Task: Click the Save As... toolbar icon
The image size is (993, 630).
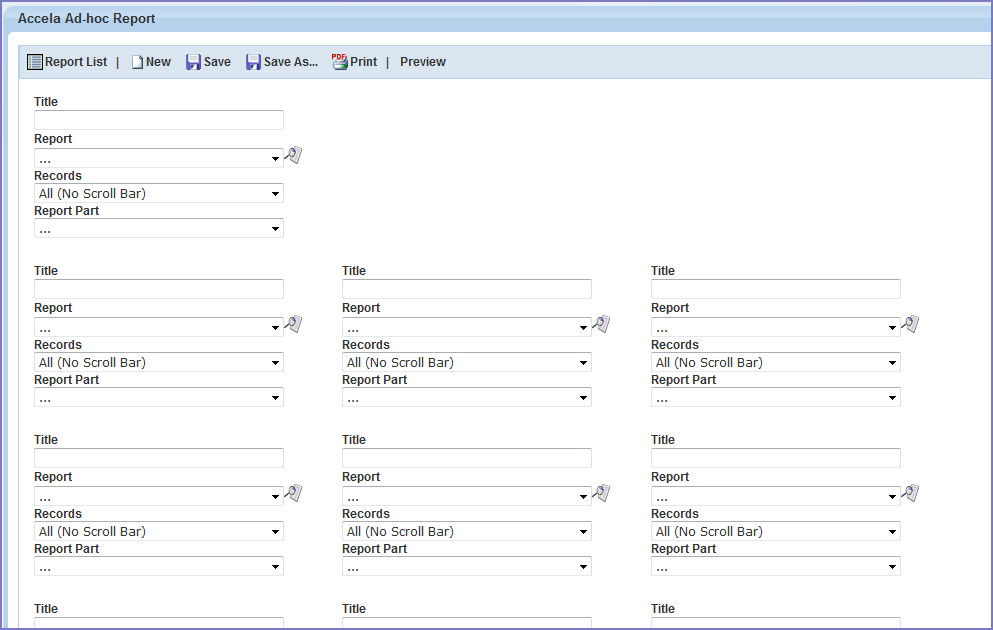Action: [254, 62]
